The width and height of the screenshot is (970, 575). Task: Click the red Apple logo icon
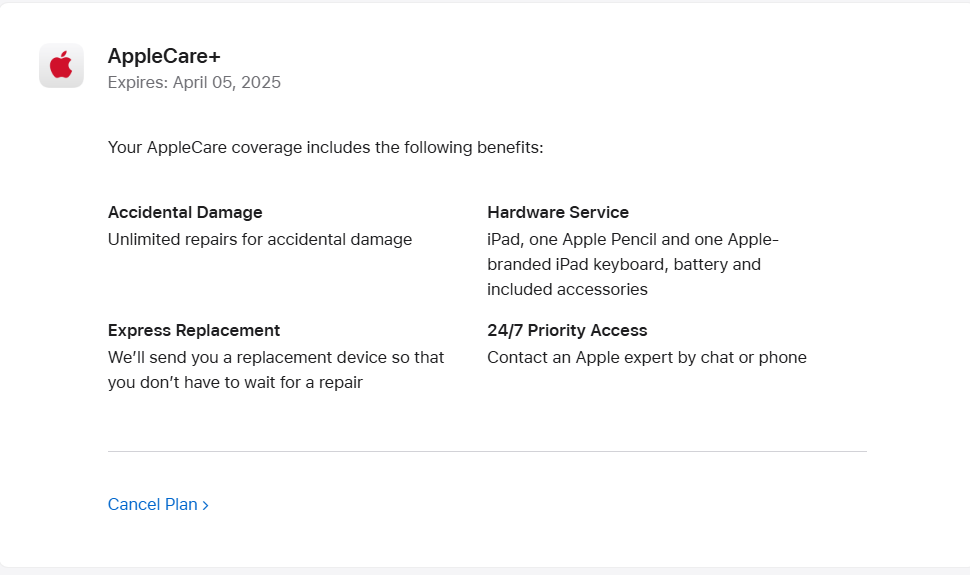pos(61,66)
